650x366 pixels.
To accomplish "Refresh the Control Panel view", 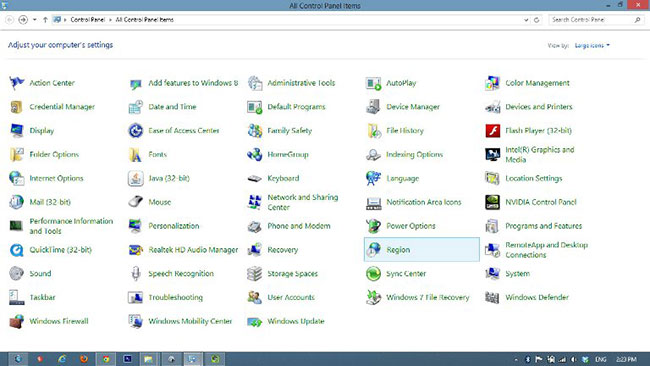I will tap(536, 20).
